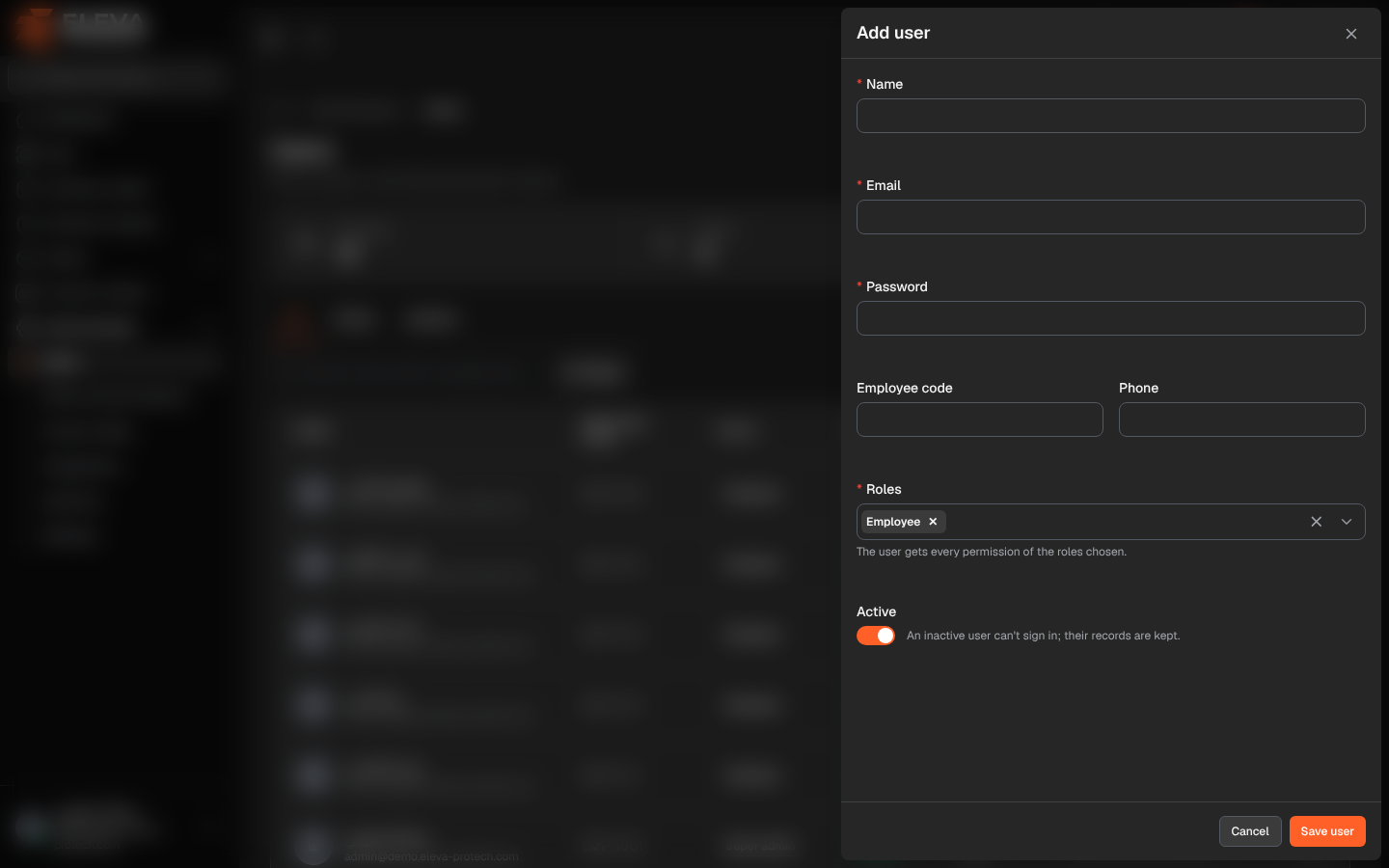Screen dimensions: 1389x868
Task: Click the 'Email' field label
Action: (884, 185)
